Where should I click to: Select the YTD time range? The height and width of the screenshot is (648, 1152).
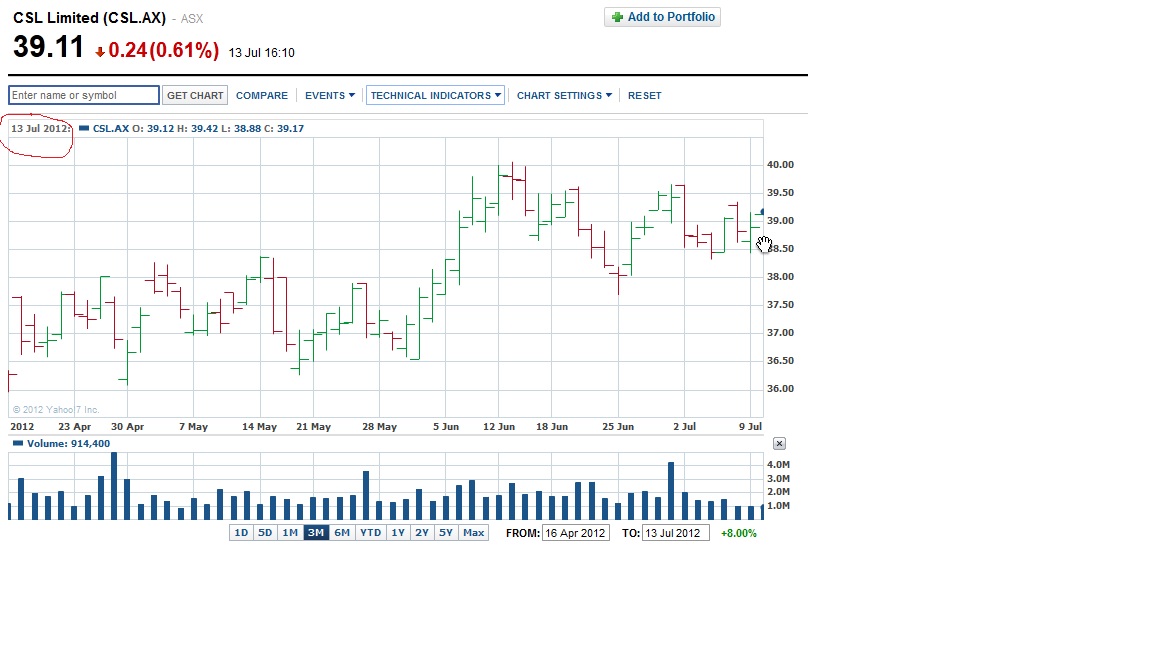tap(370, 533)
